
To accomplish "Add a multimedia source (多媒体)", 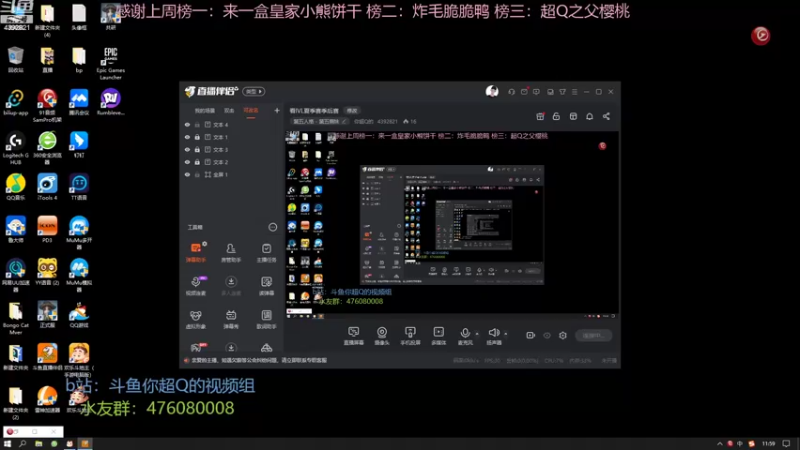I will pyautogui.click(x=439, y=336).
